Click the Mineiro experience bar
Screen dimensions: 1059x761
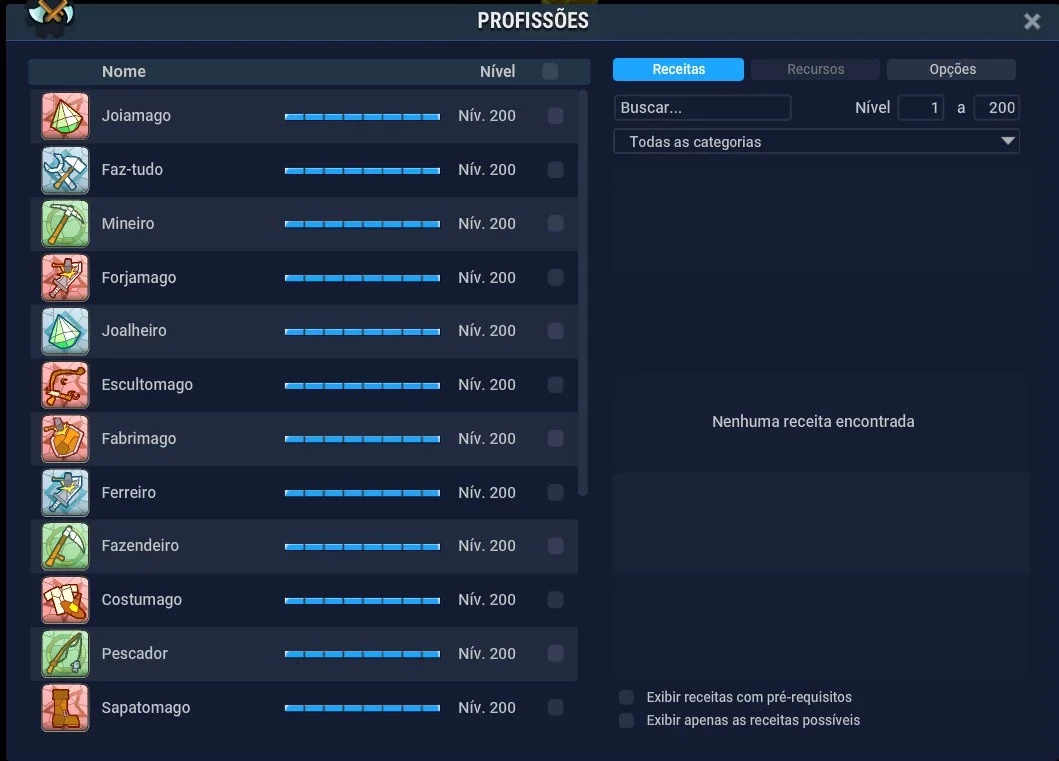(362, 224)
